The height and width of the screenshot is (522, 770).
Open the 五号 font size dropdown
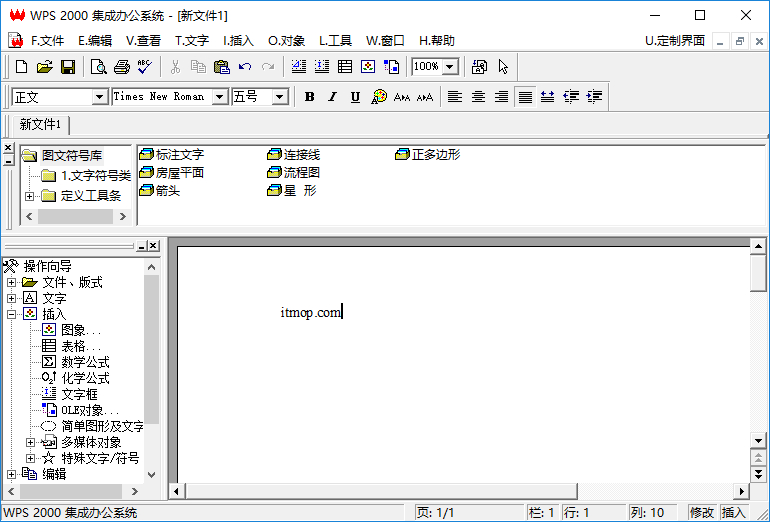pos(279,97)
